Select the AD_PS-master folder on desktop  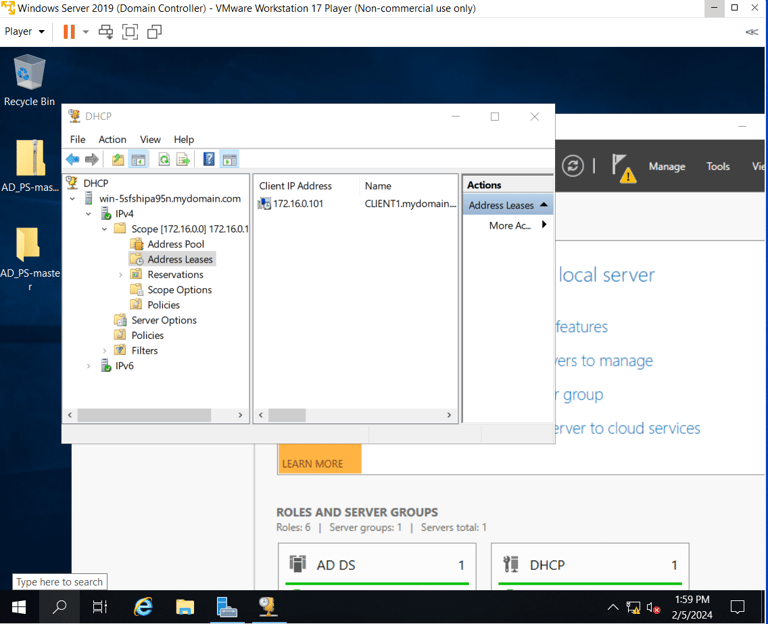pyautogui.click(x=30, y=258)
